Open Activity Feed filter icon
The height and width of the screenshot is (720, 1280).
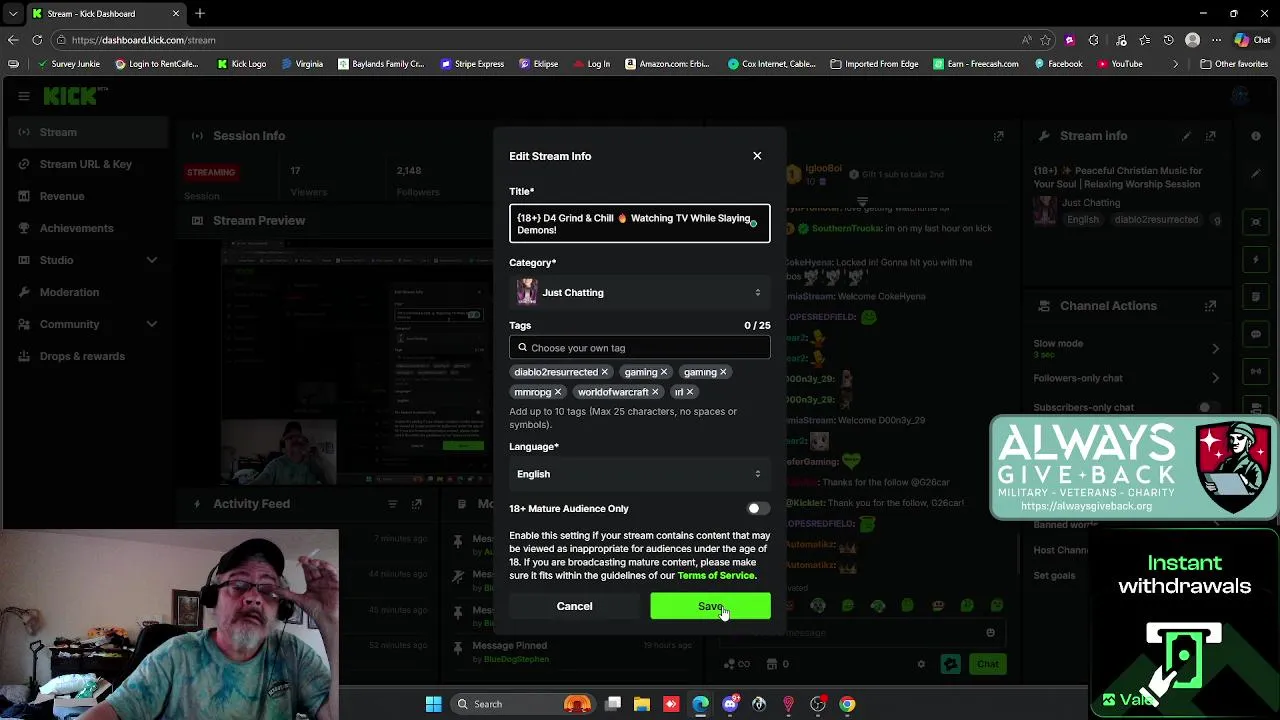click(393, 504)
